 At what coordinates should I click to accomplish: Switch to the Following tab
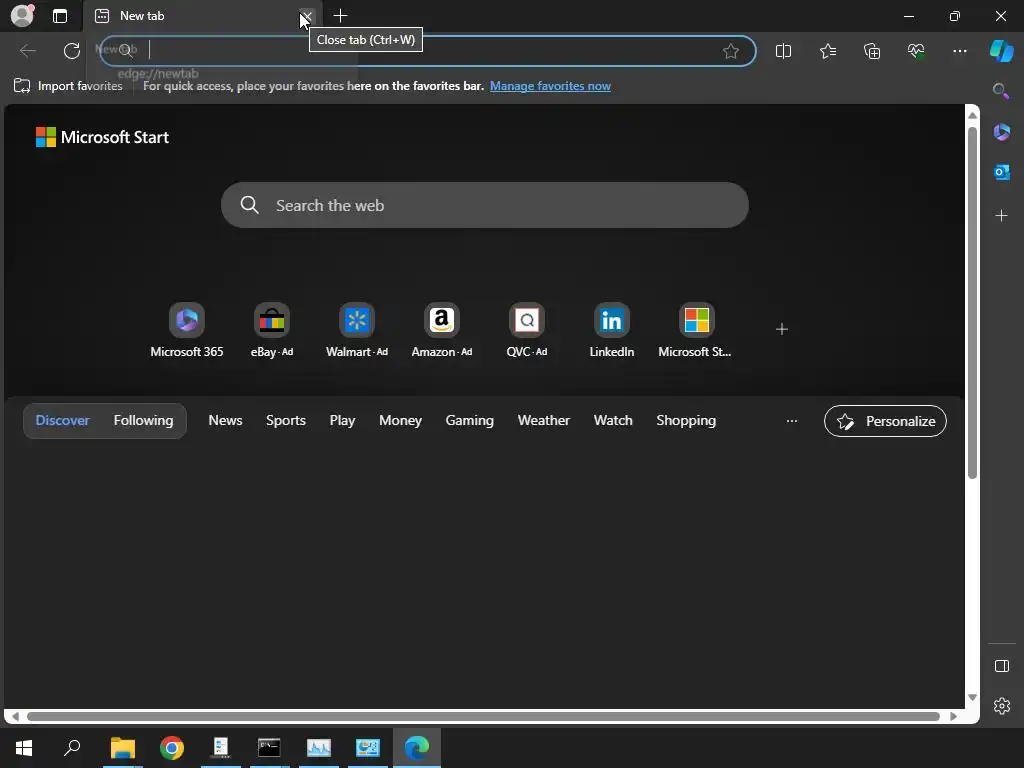point(143,421)
